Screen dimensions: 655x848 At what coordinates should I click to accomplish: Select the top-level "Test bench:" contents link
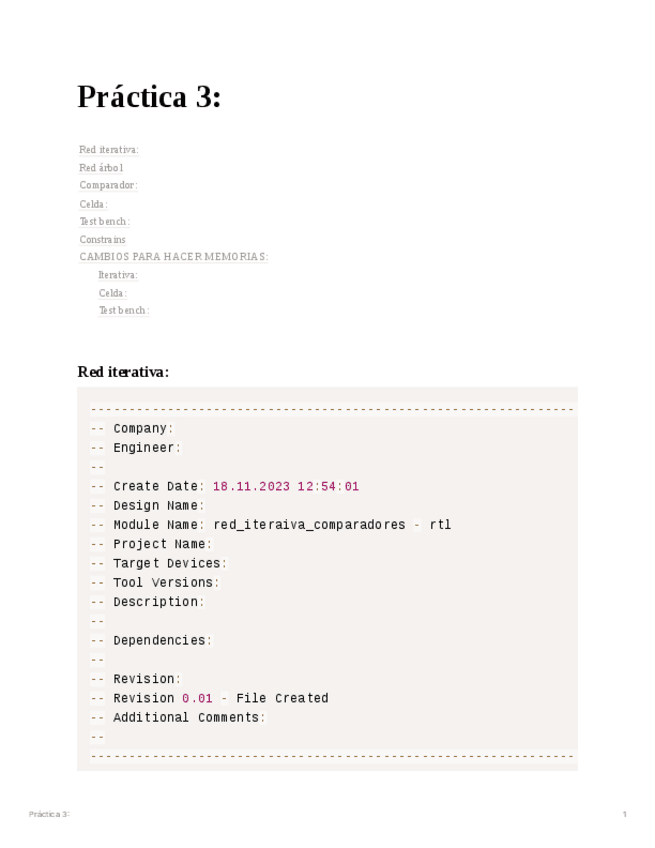pos(104,221)
